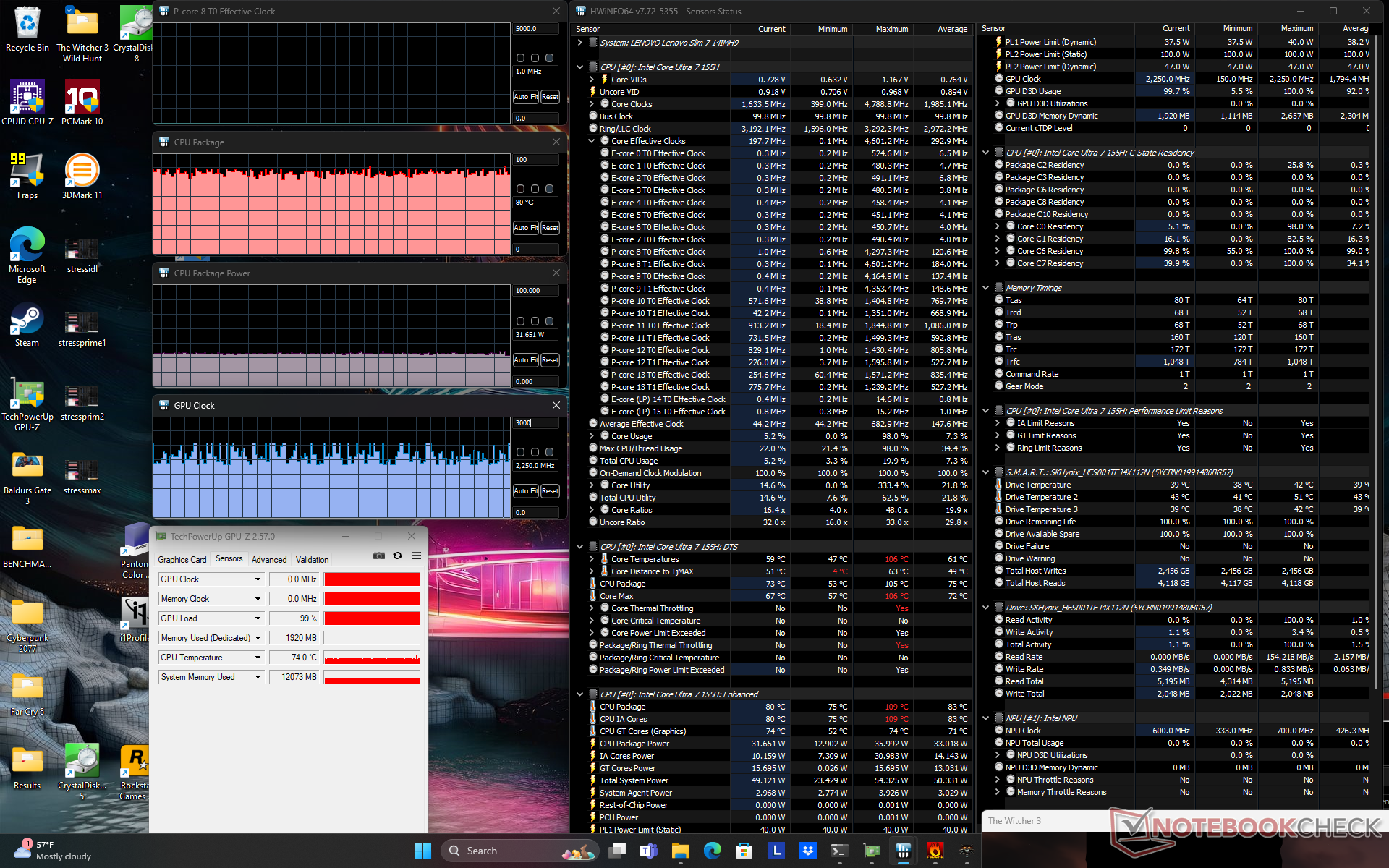This screenshot has width=1389, height=868.
Task: Open File Explorer from the taskbar
Action: pyautogui.click(x=680, y=851)
